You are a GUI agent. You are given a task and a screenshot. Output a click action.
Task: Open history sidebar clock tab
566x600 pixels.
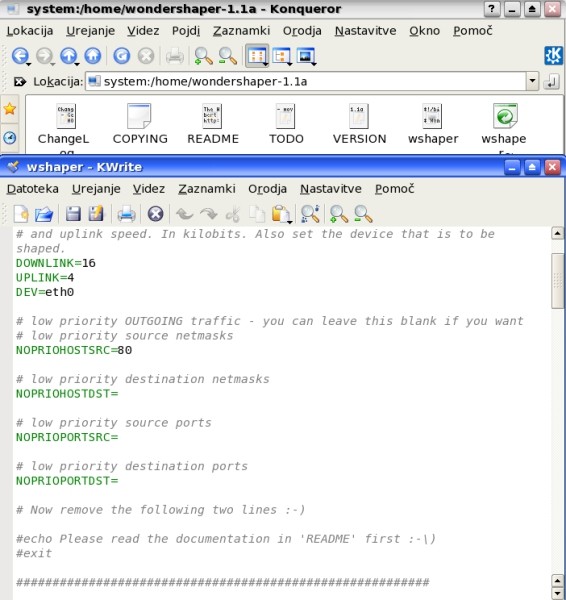(x=10, y=138)
